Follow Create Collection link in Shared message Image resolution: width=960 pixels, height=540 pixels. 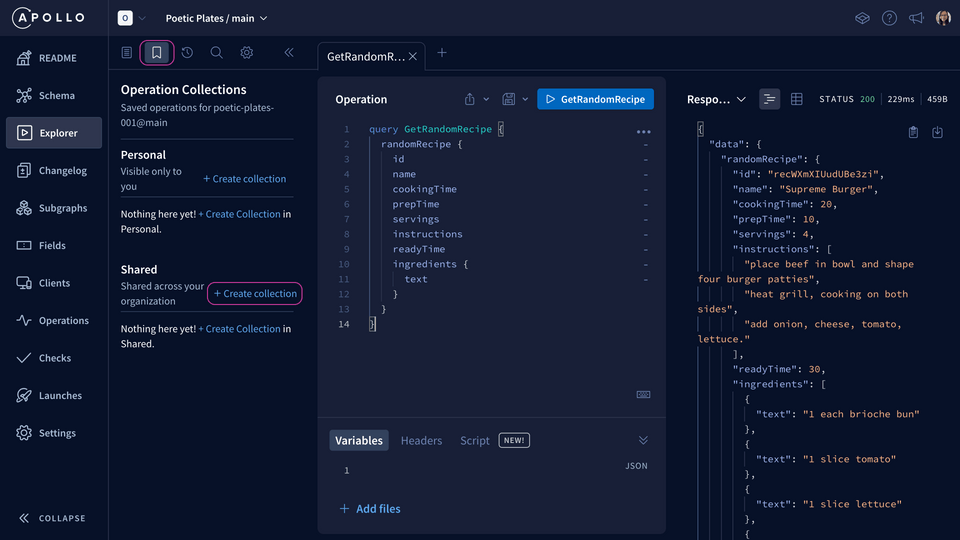click(239, 329)
